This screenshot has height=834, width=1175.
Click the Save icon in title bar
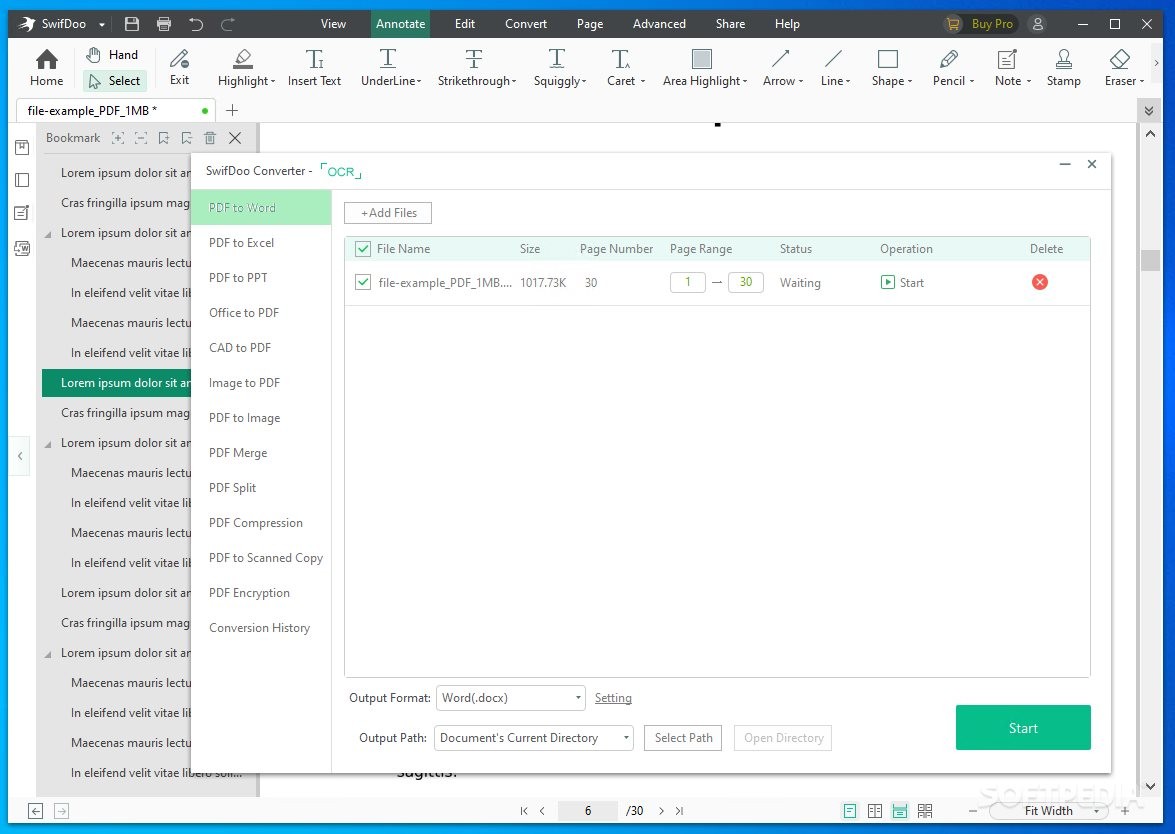pos(132,23)
